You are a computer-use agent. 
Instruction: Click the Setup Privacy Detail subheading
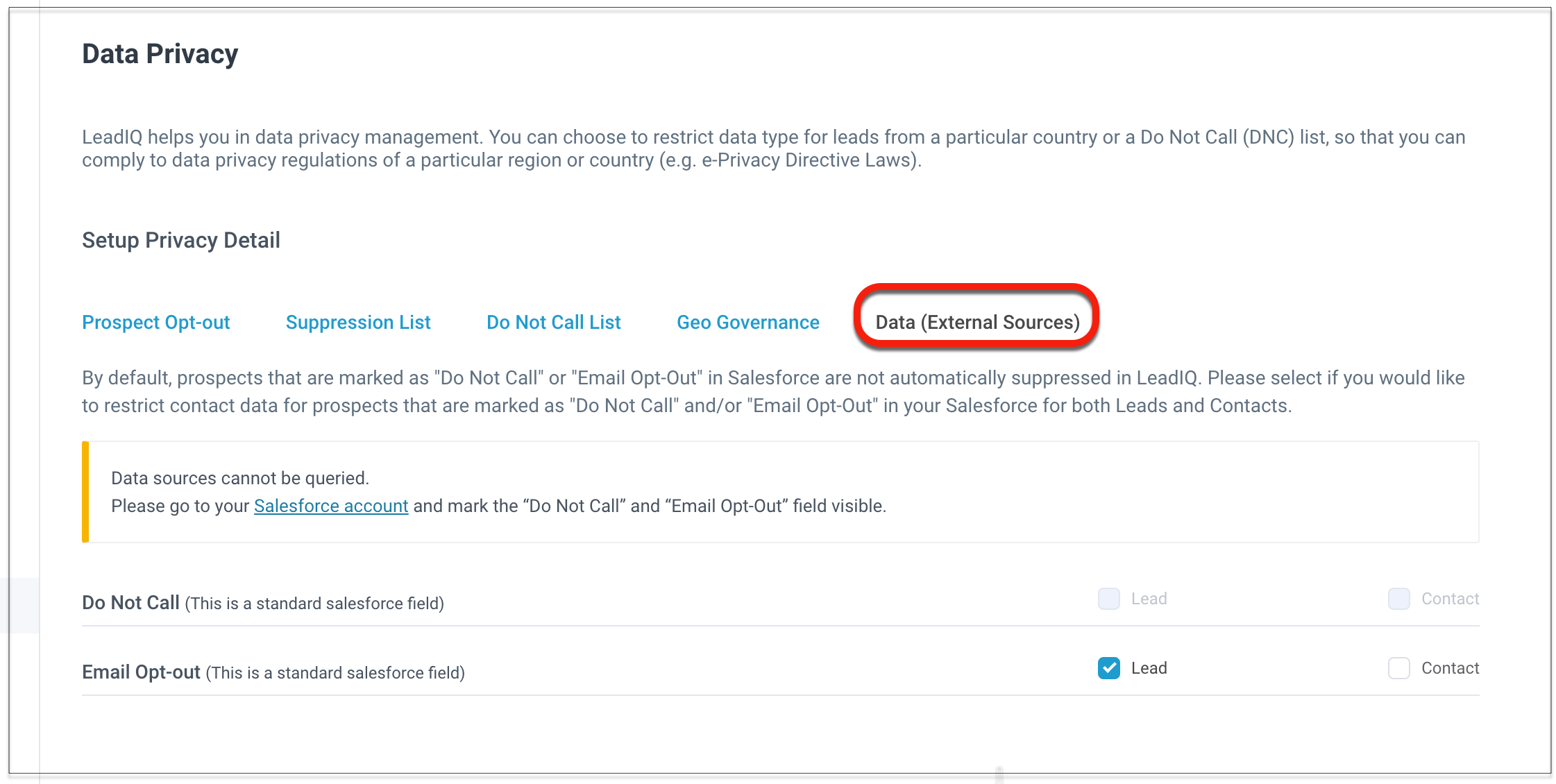pyautogui.click(x=181, y=240)
